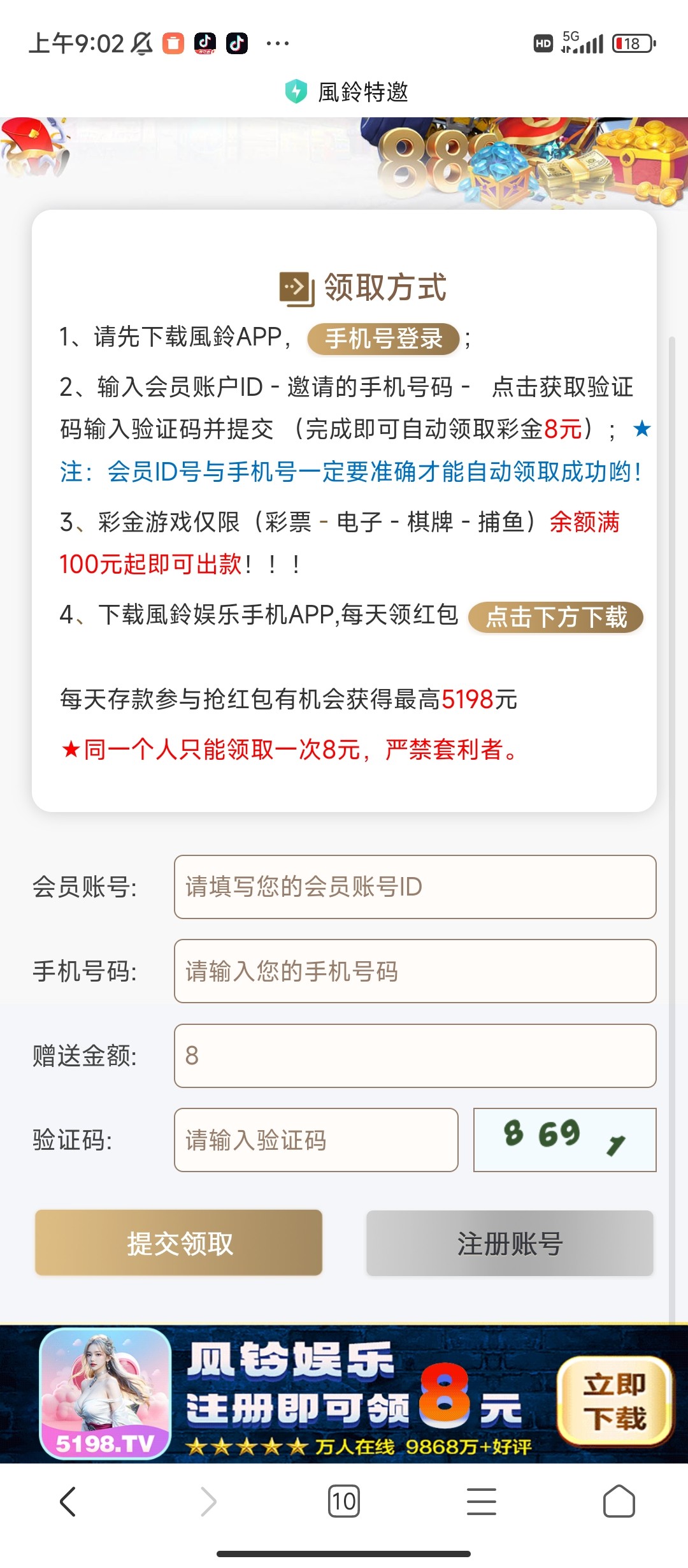Focus the 手机号码 phone number field
This screenshot has width=688, height=1568.
click(415, 971)
